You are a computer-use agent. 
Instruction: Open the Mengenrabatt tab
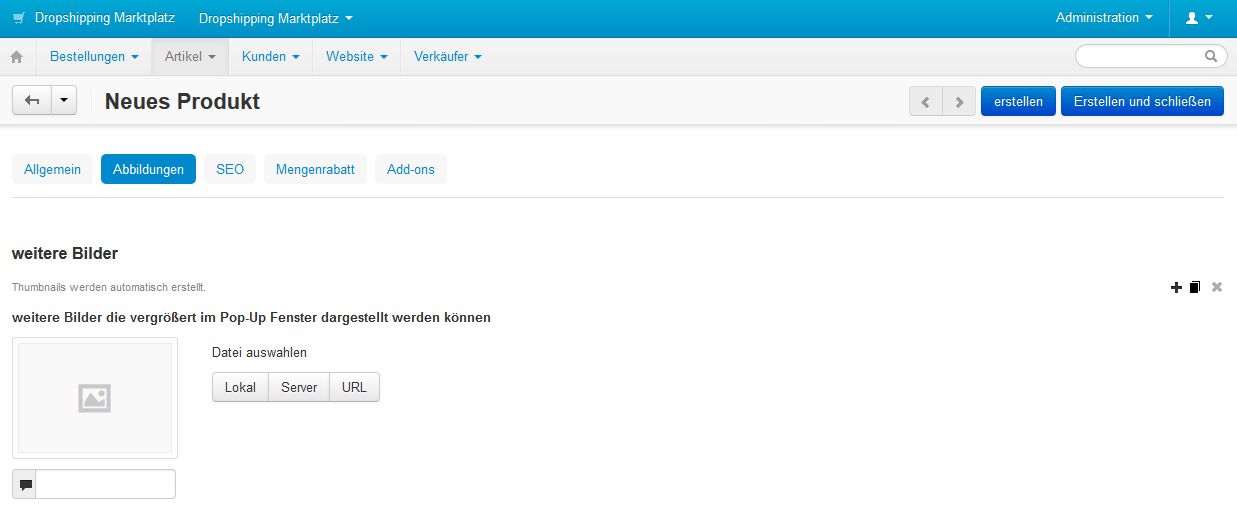click(x=315, y=169)
